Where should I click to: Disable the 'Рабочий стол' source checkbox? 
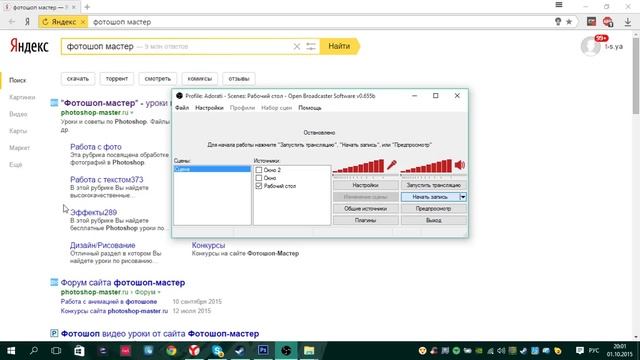pos(258,186)
